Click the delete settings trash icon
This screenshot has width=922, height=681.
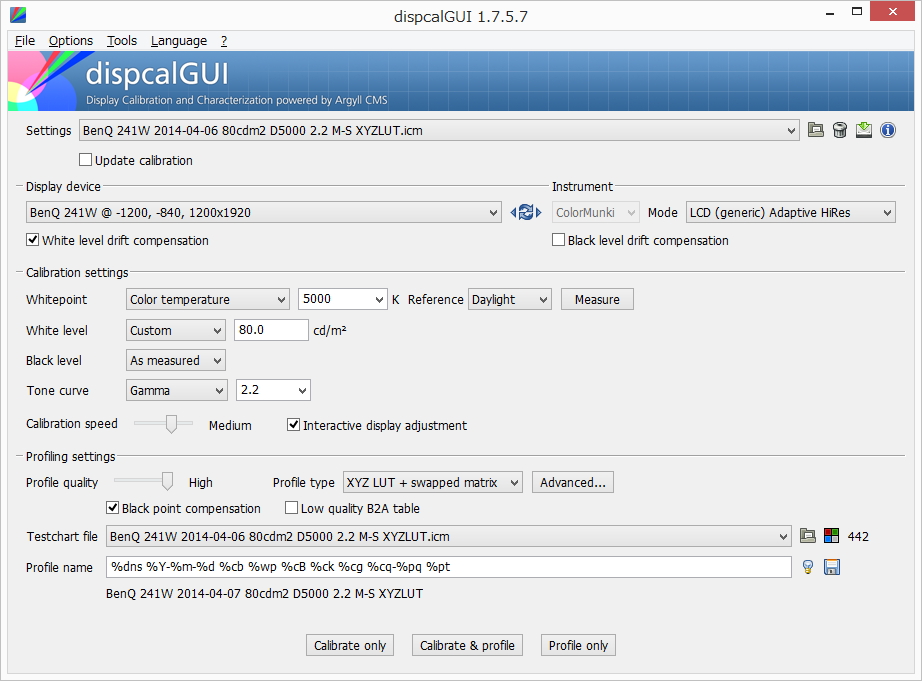tap(840, 130)
